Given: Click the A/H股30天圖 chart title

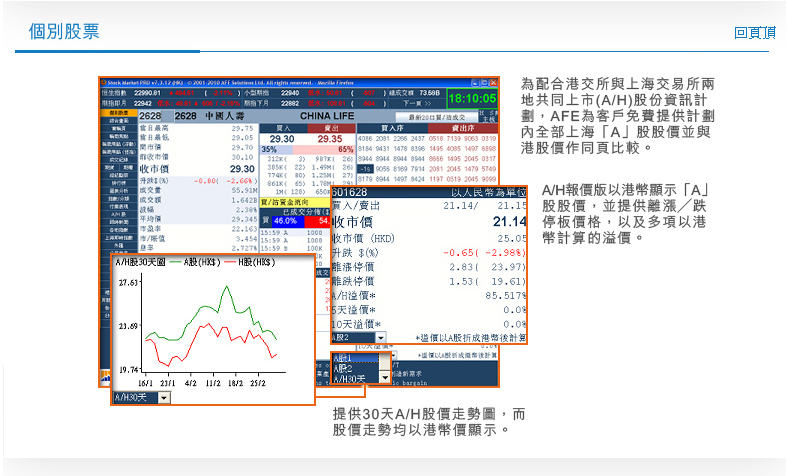Looking at the screenshot, I should [140, 262].
